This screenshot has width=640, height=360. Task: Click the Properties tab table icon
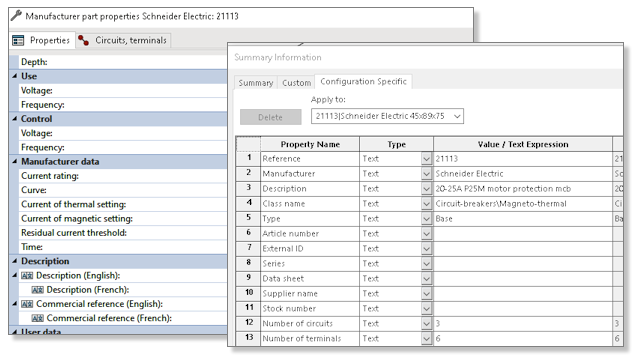click(x=18, y=40)
